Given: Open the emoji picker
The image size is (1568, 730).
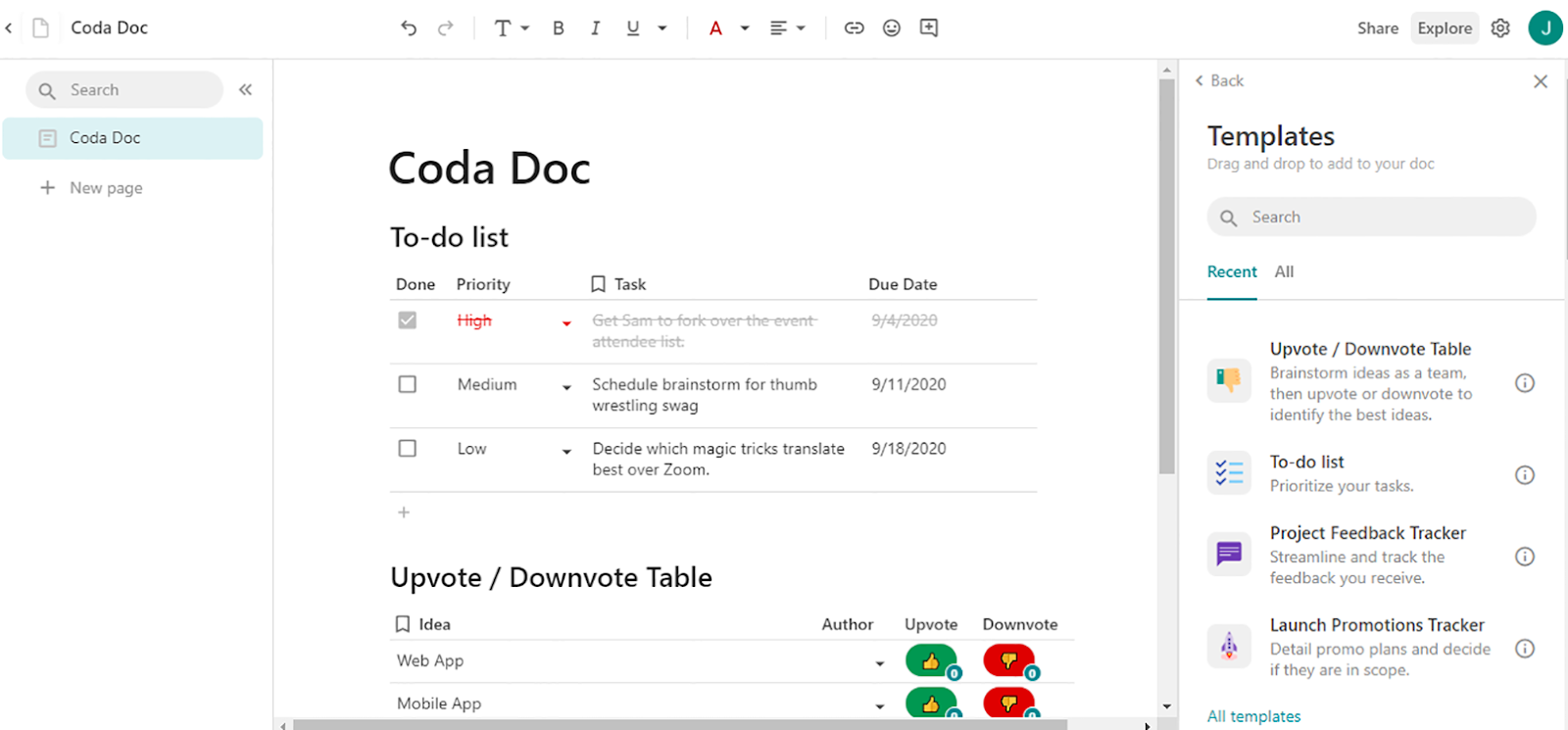Looking at the screenshot, I should 892,28.
